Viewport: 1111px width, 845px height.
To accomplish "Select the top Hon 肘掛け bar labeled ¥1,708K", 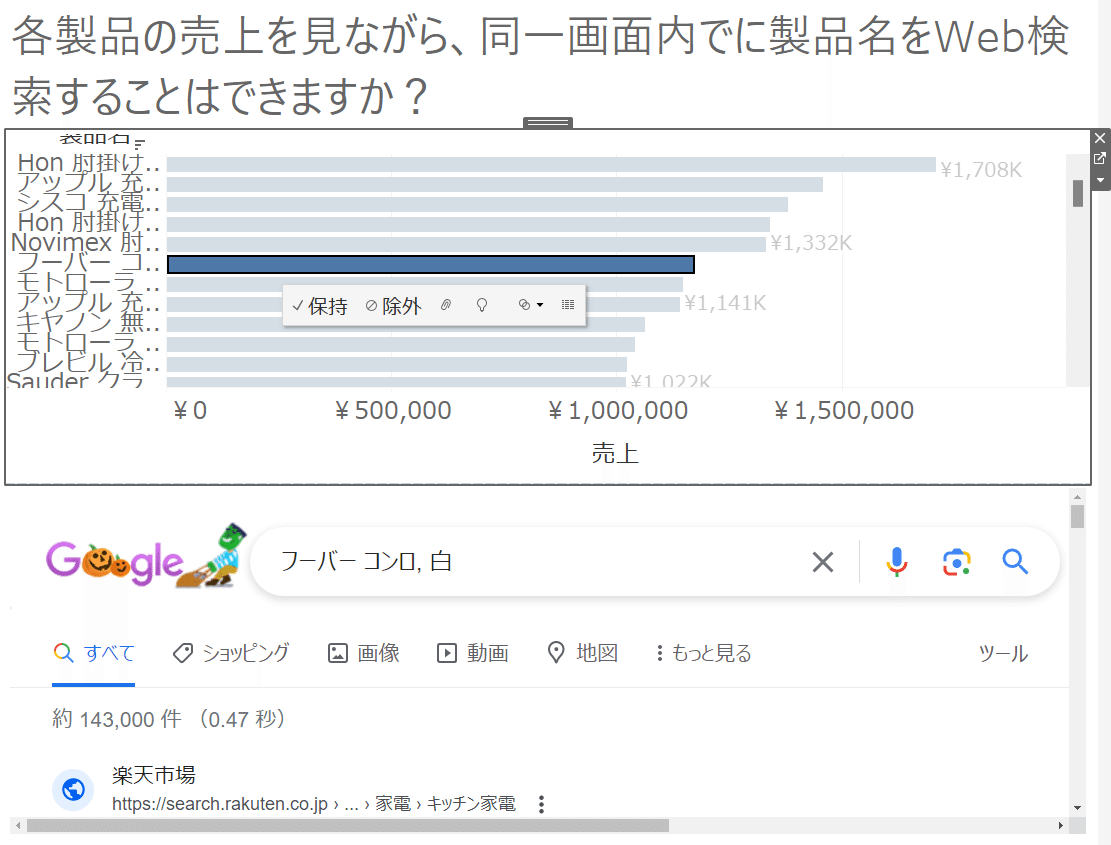I will (551, 164).
